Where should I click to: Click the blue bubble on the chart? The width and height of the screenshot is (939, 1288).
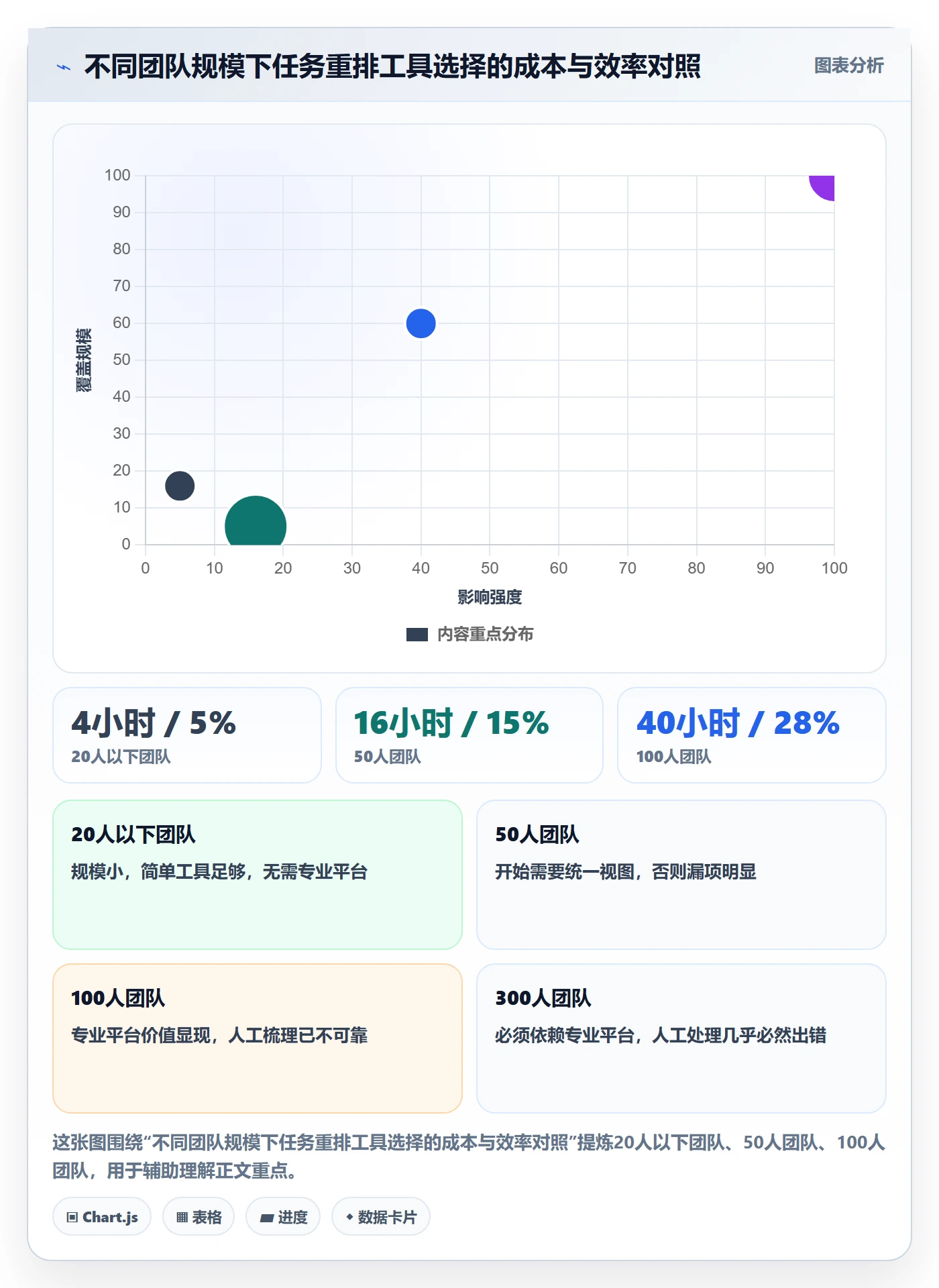point(421,323)
